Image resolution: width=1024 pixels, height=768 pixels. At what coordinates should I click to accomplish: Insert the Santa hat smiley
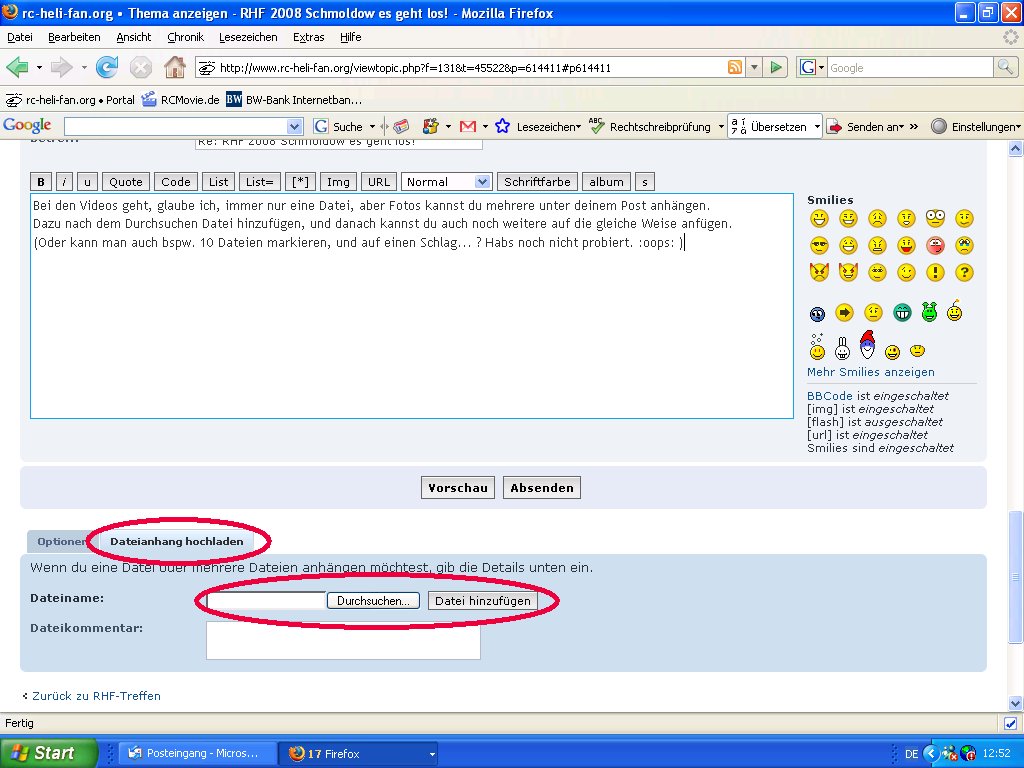(x=867, y=345)
